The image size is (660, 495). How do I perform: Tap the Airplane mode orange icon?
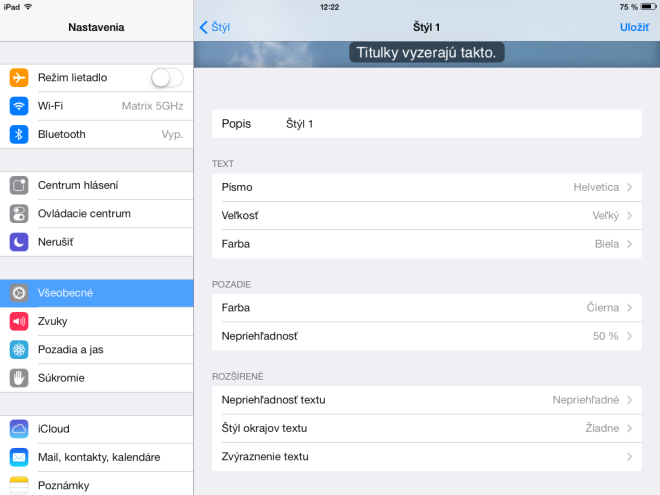19,77
